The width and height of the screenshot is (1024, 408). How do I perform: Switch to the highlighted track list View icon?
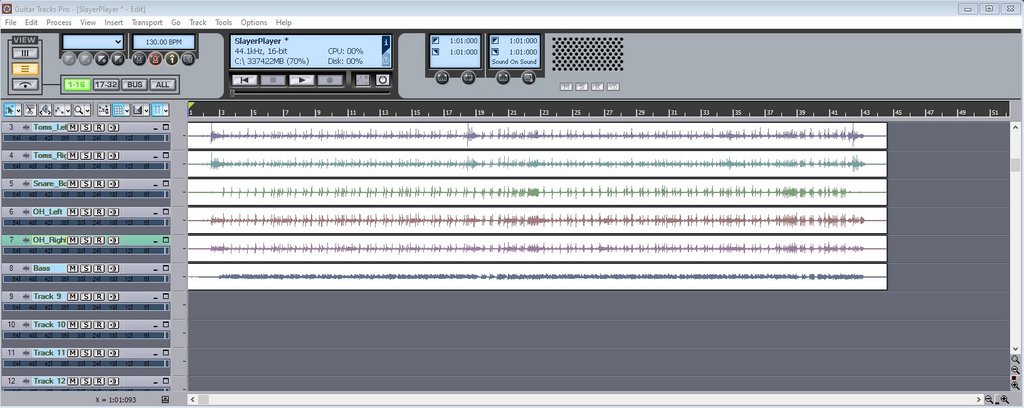pos(25,69)
